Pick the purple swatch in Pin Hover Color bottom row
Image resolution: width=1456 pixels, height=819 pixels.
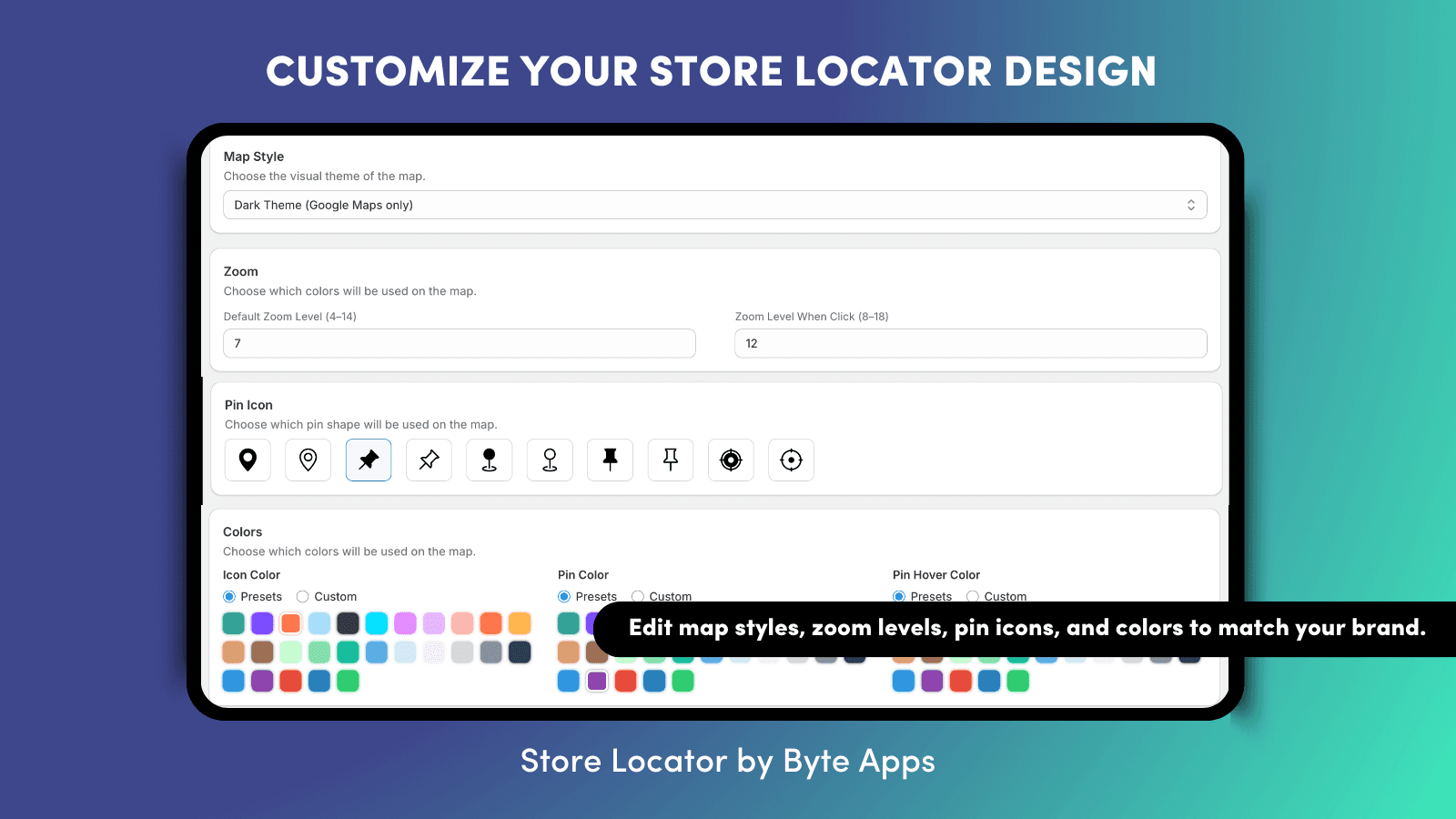pos(932,681)
